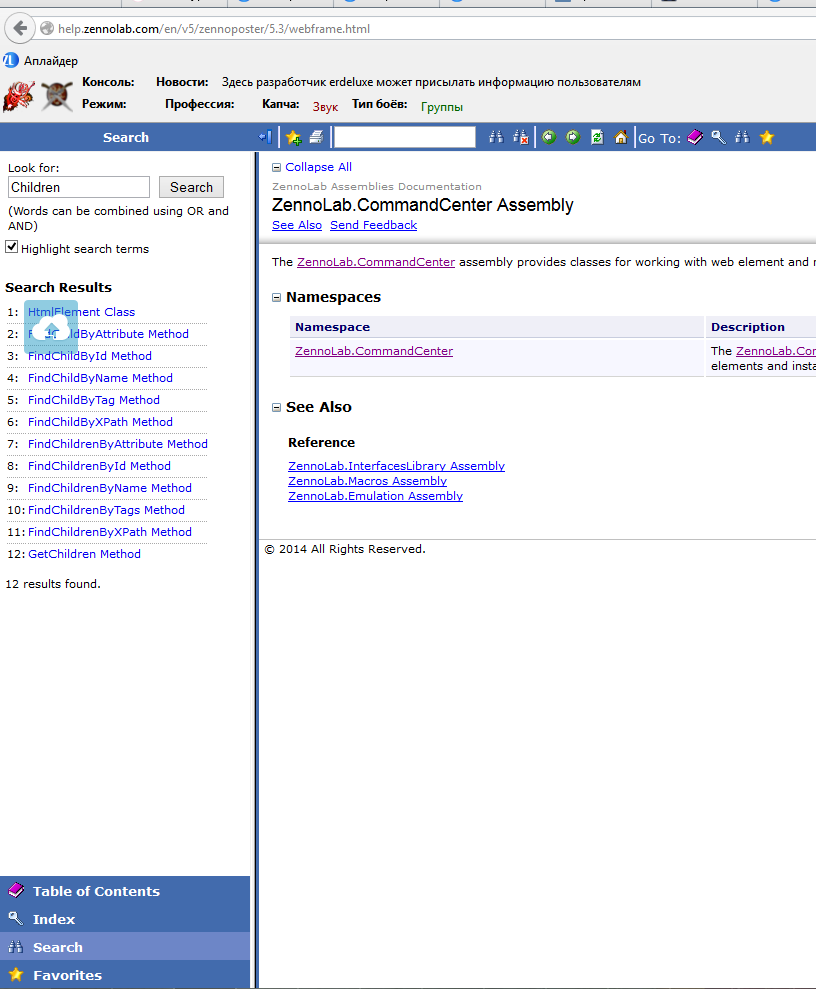Open FindChildByXPath Method result

100,423
